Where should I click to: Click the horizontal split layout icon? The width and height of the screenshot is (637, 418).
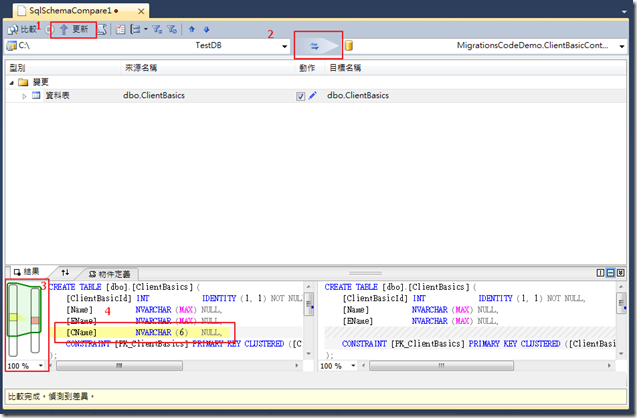click(x=610, y=273)
